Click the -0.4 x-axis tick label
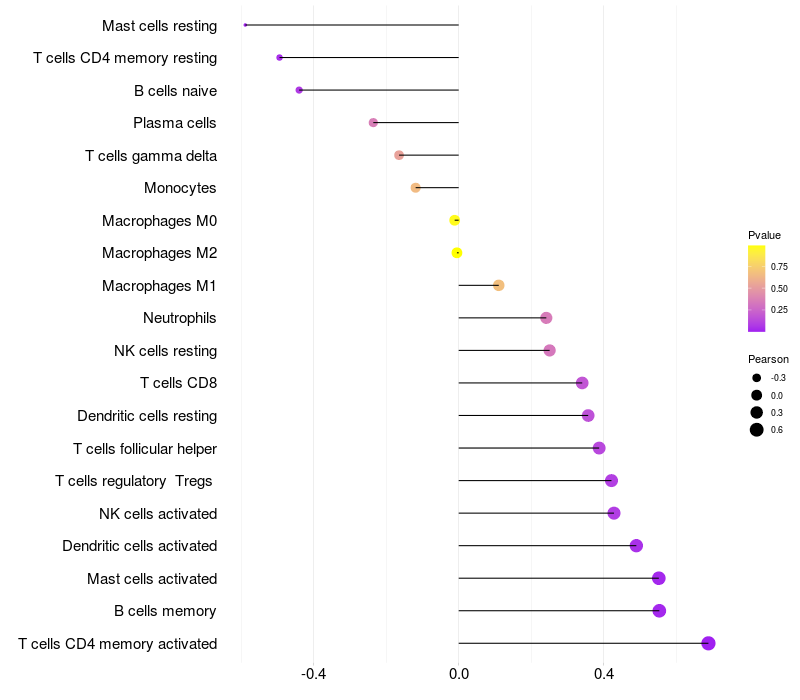This screenshot has width=800, height=700. pyautogui.click(x=314, y=674)
